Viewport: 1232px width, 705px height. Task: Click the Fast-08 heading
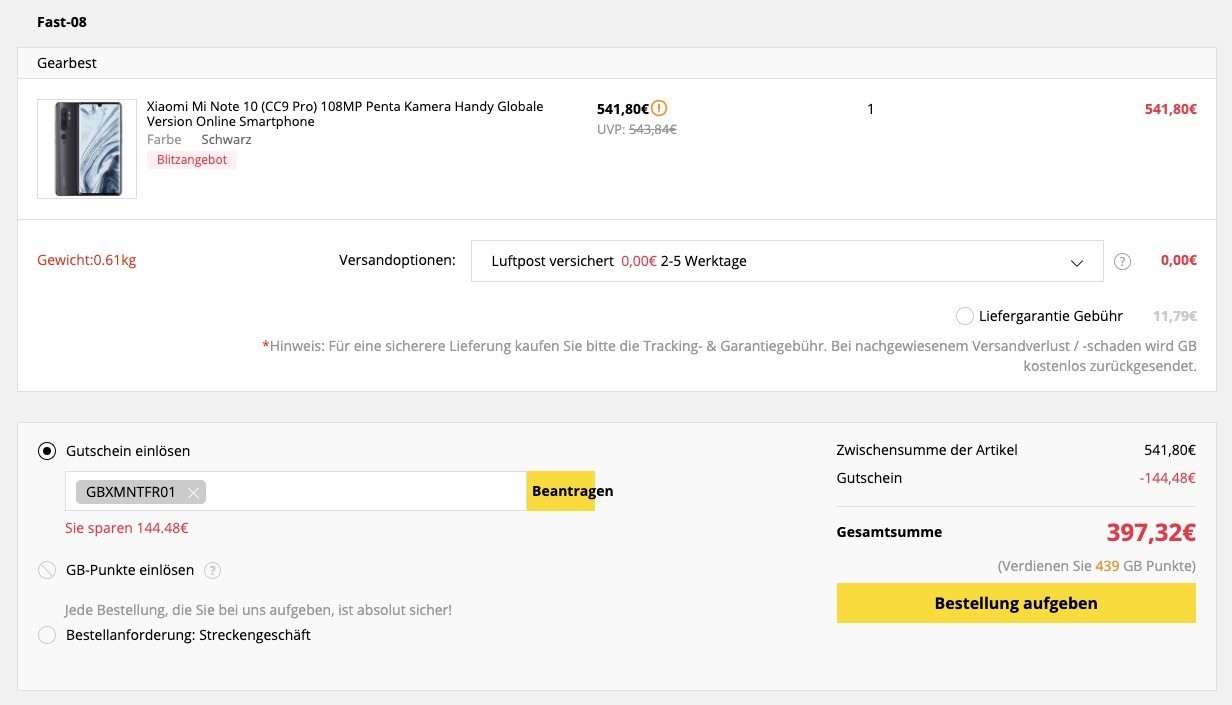tap(62, 21)
